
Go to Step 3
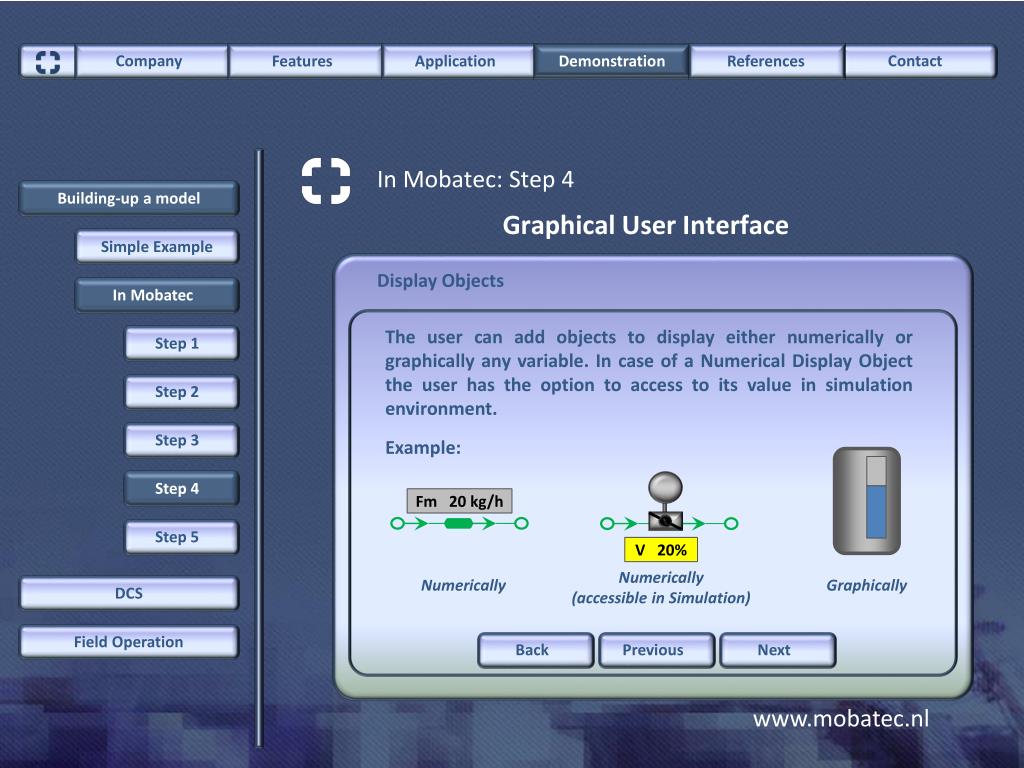(x=181, y=440)
